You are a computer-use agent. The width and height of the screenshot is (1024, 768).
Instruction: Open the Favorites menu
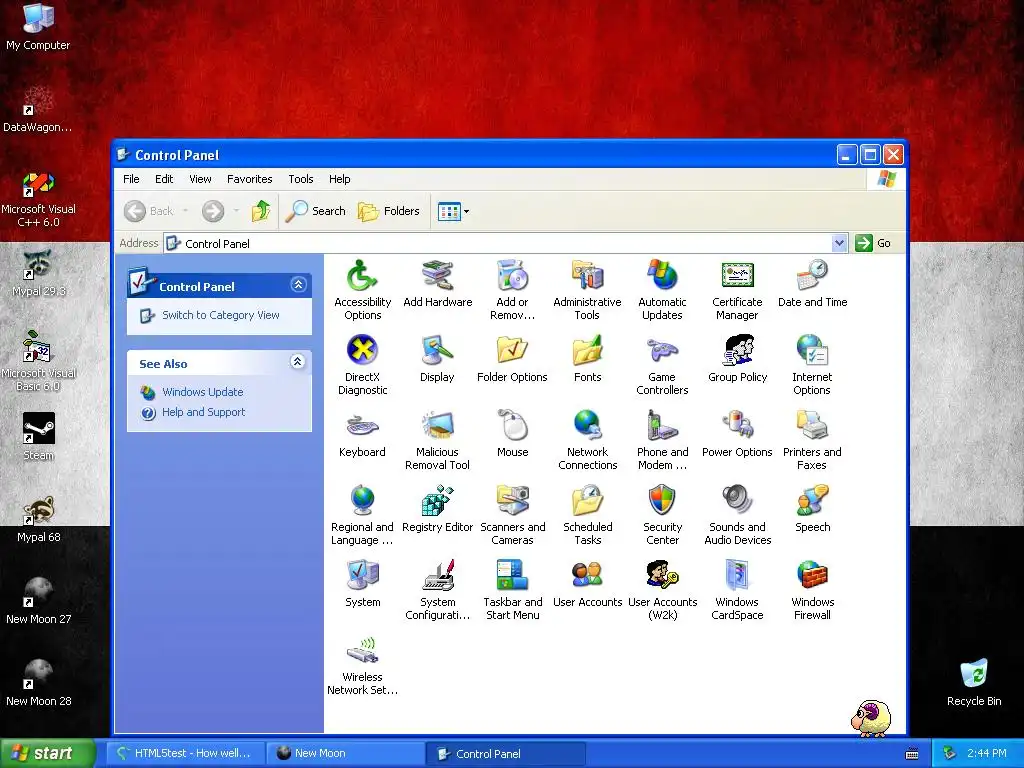[x=249, y=179]
